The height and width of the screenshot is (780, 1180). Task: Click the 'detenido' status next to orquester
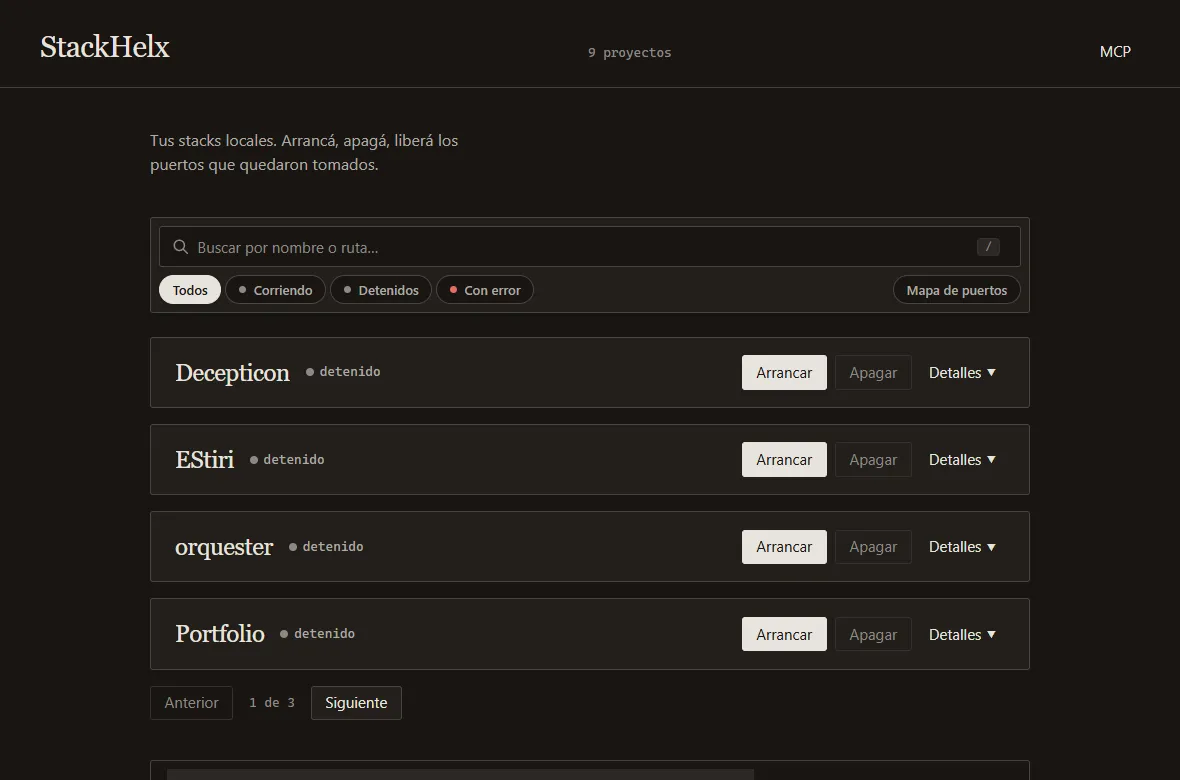pyautogui.click(x=326, y=547)
